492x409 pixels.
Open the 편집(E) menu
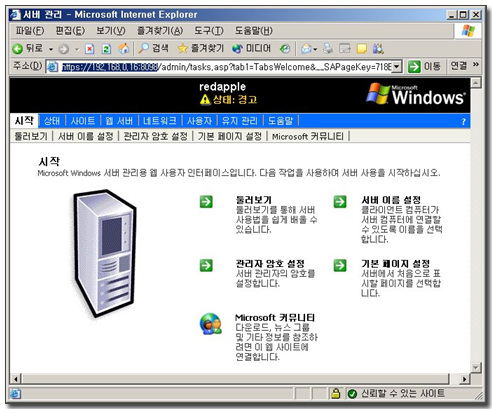click(x=70, y=31)
